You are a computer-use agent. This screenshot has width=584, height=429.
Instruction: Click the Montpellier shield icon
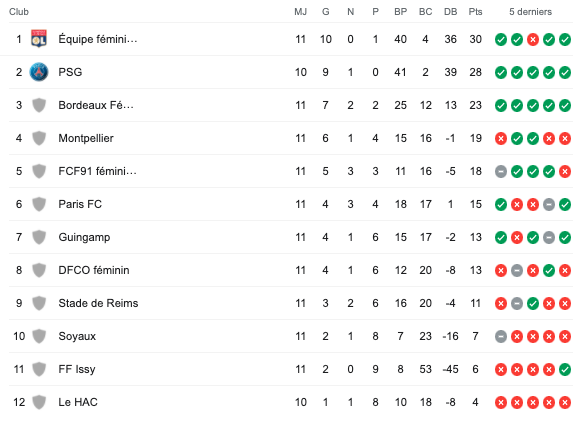(x=39, y=138)
